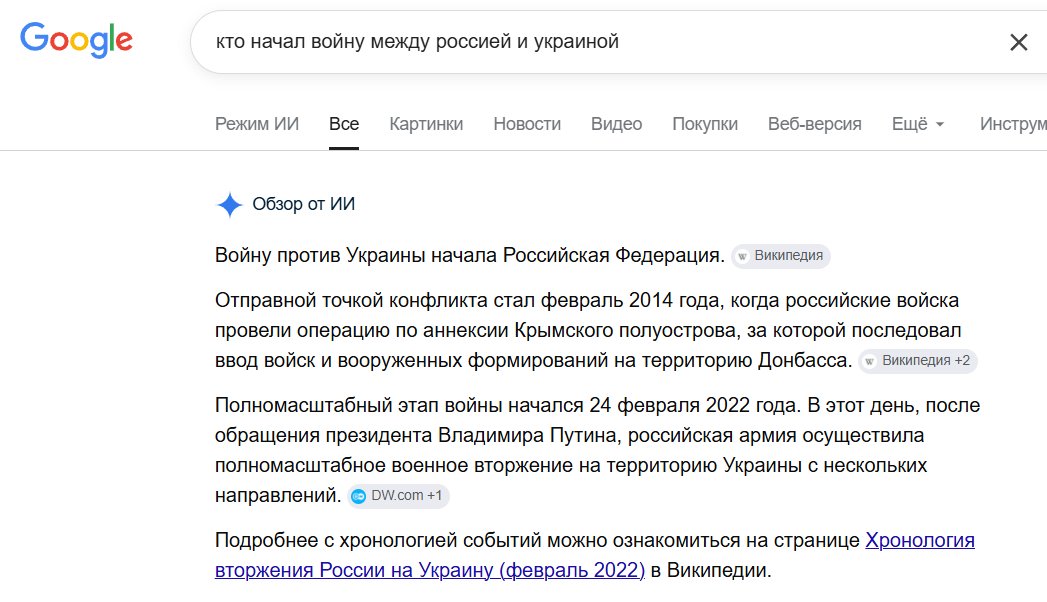Click the sentence Войну против Украины начала Российская Федерация
This screenshot has width=1047, height=602.
click(469, 256)
